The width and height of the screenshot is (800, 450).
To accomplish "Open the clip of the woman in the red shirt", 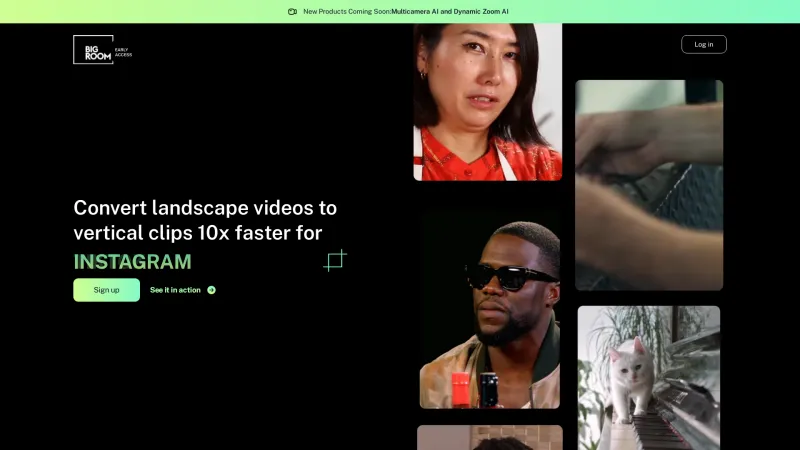I will [x=488, y=102].
